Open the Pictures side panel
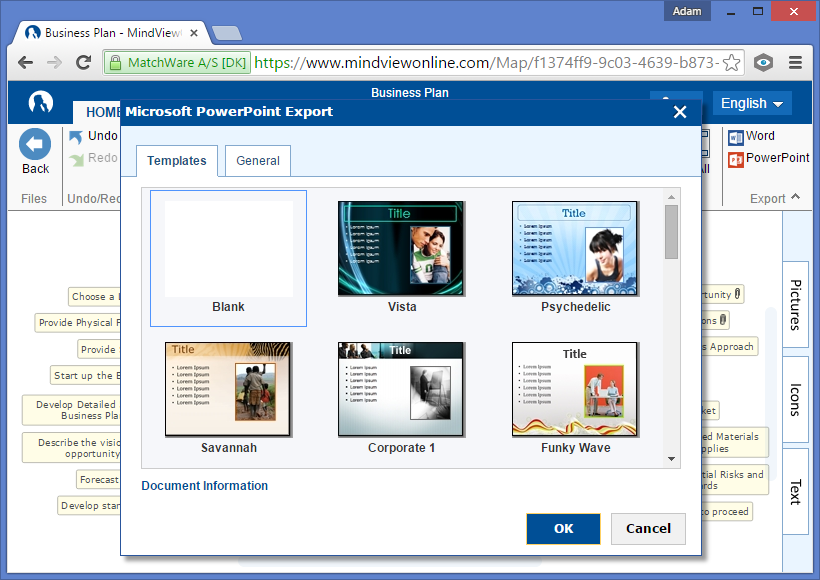This screenshot has width=820, height=580. (795, 305)
